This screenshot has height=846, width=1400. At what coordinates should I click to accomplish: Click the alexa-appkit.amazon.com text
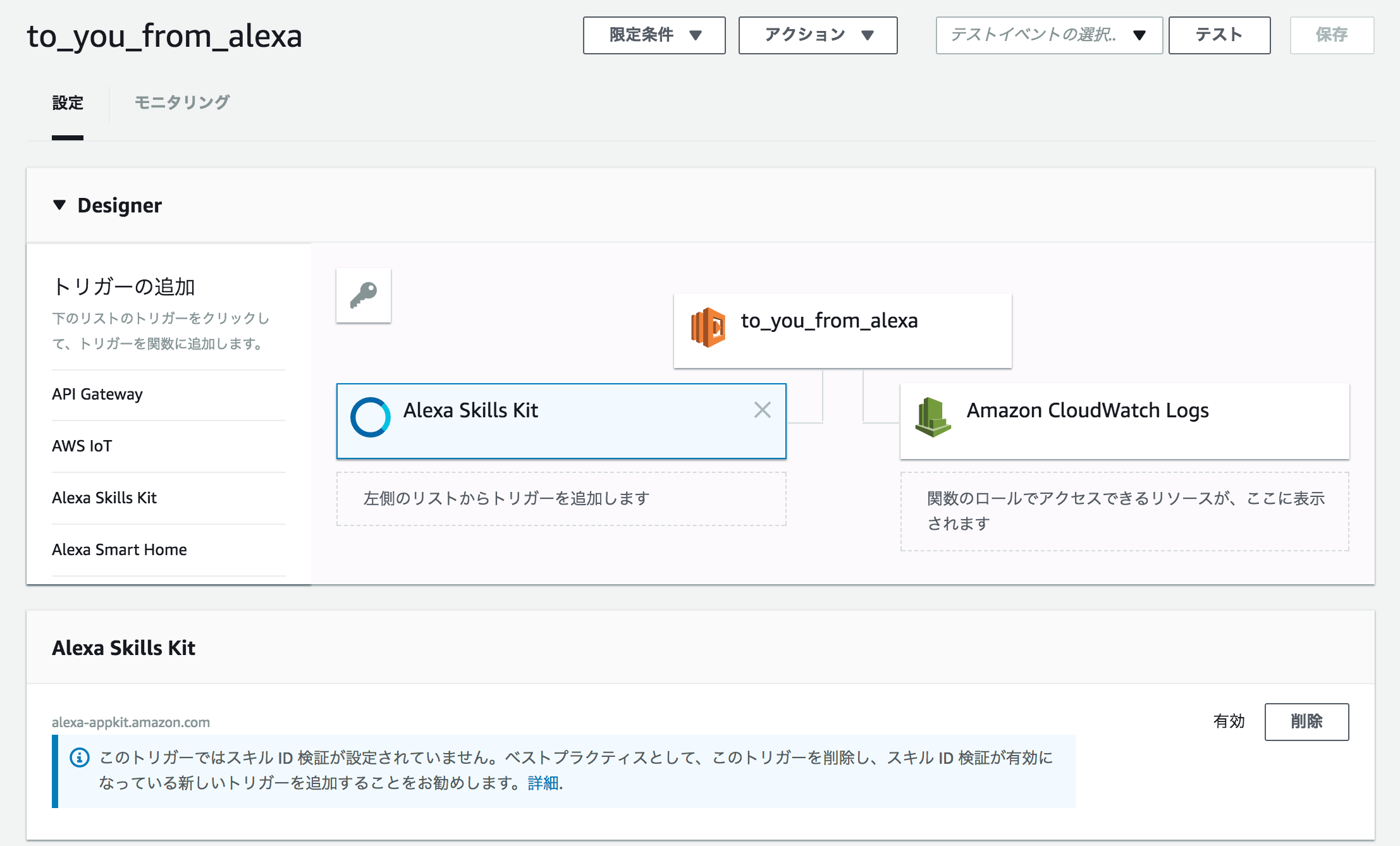pos(131,722)
